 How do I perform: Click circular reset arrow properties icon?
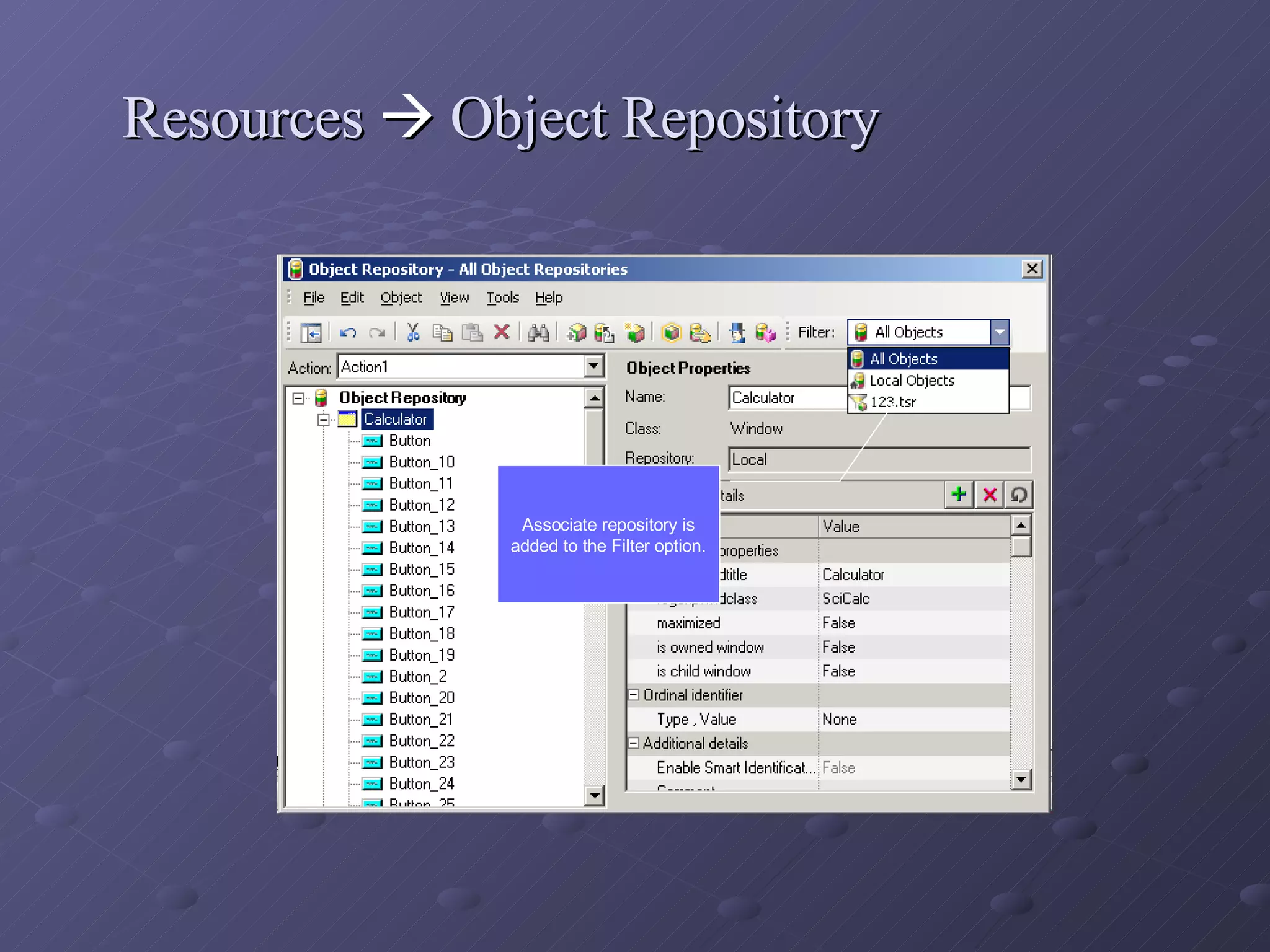click(1019, 495)
